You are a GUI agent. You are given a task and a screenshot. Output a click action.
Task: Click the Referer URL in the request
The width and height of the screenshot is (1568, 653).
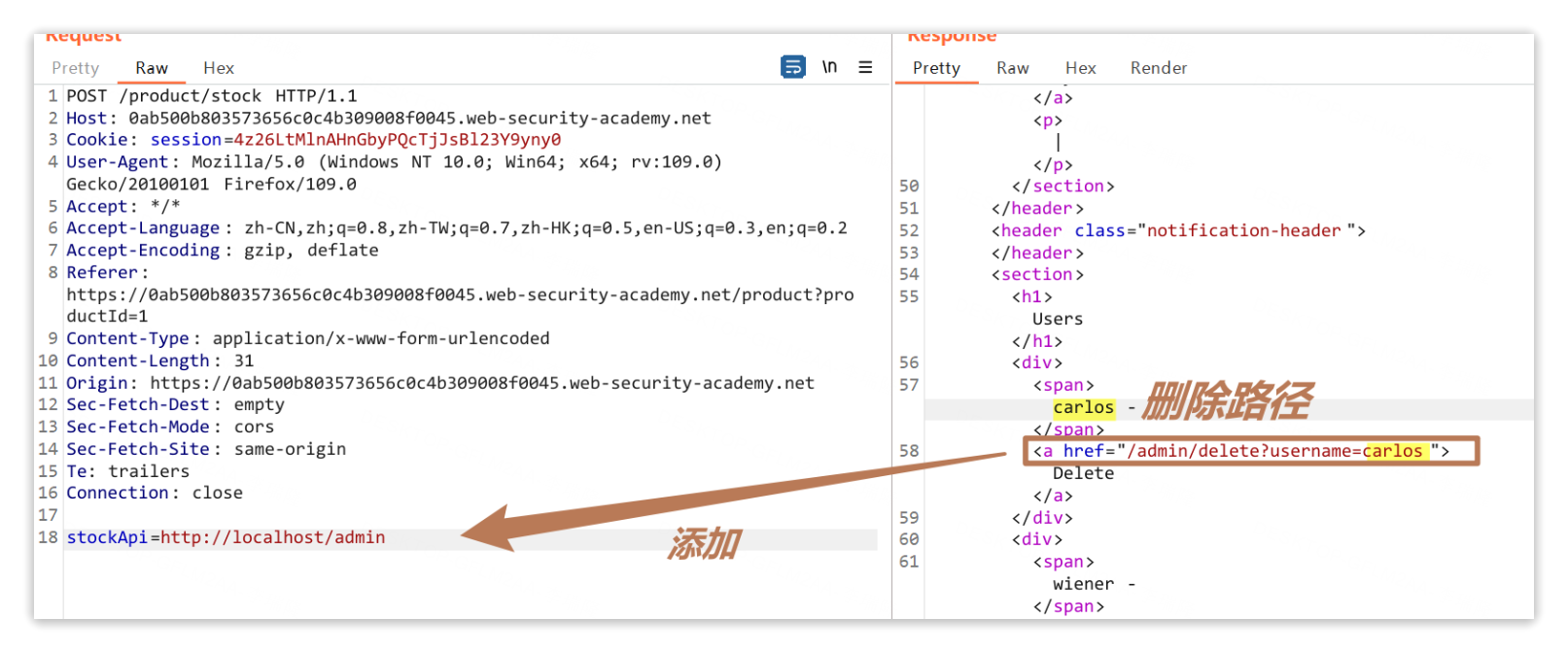point(459,294)
